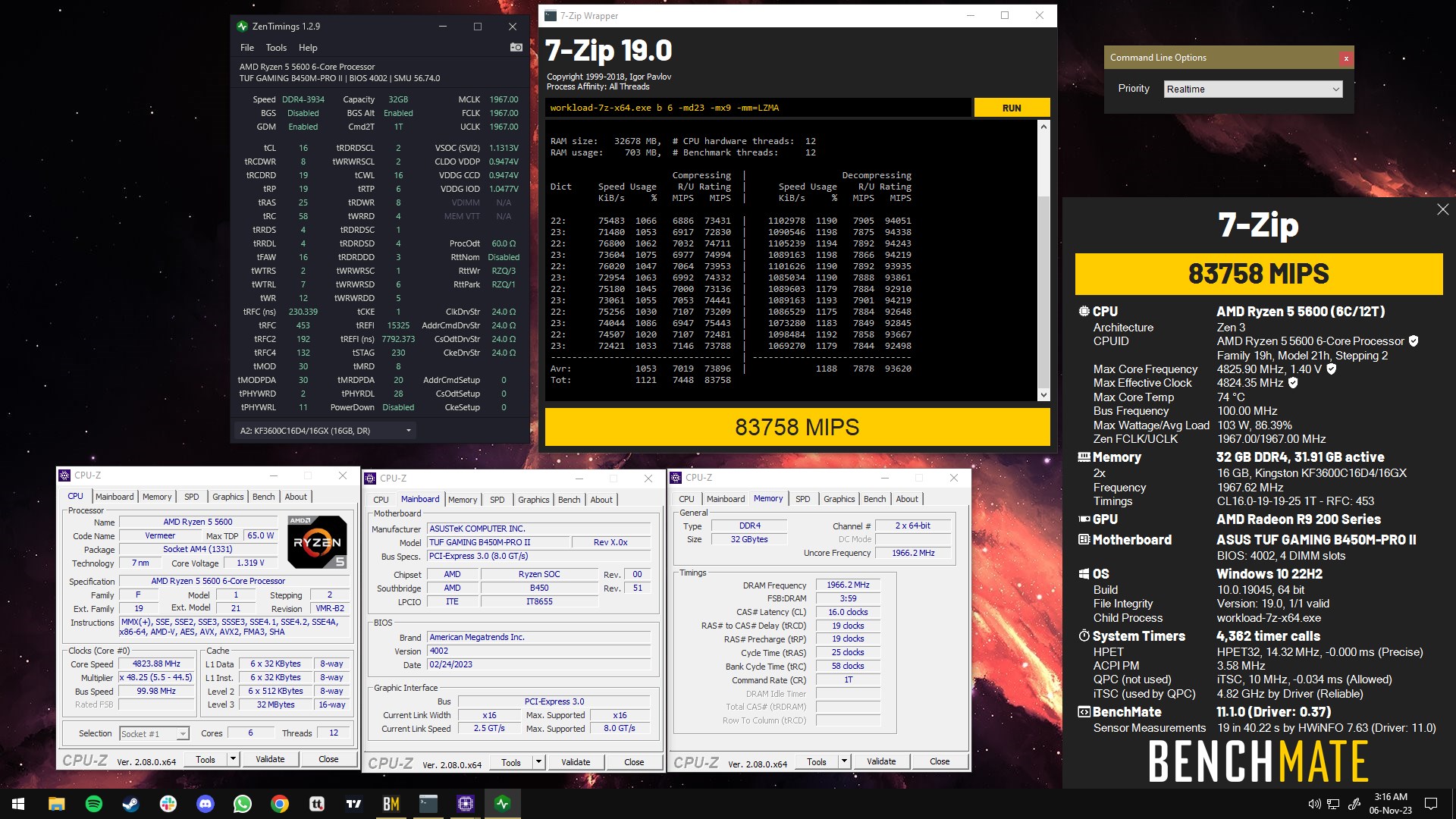Click the Windows OS icon in BenchMate results
Viewport: 1456px width, 819px height.
[1084, 574]
